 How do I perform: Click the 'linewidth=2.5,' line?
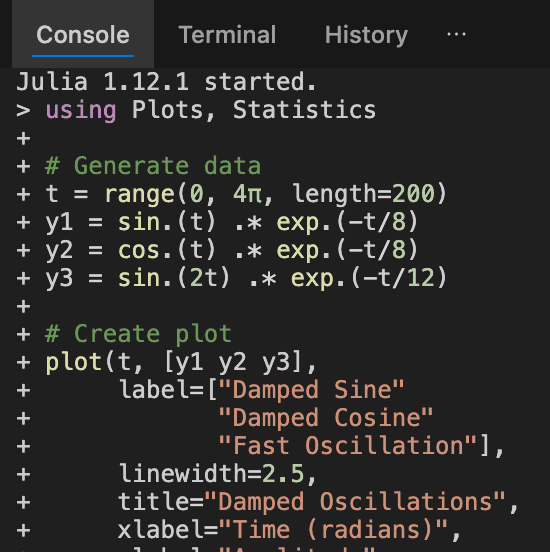coord(218,473)
